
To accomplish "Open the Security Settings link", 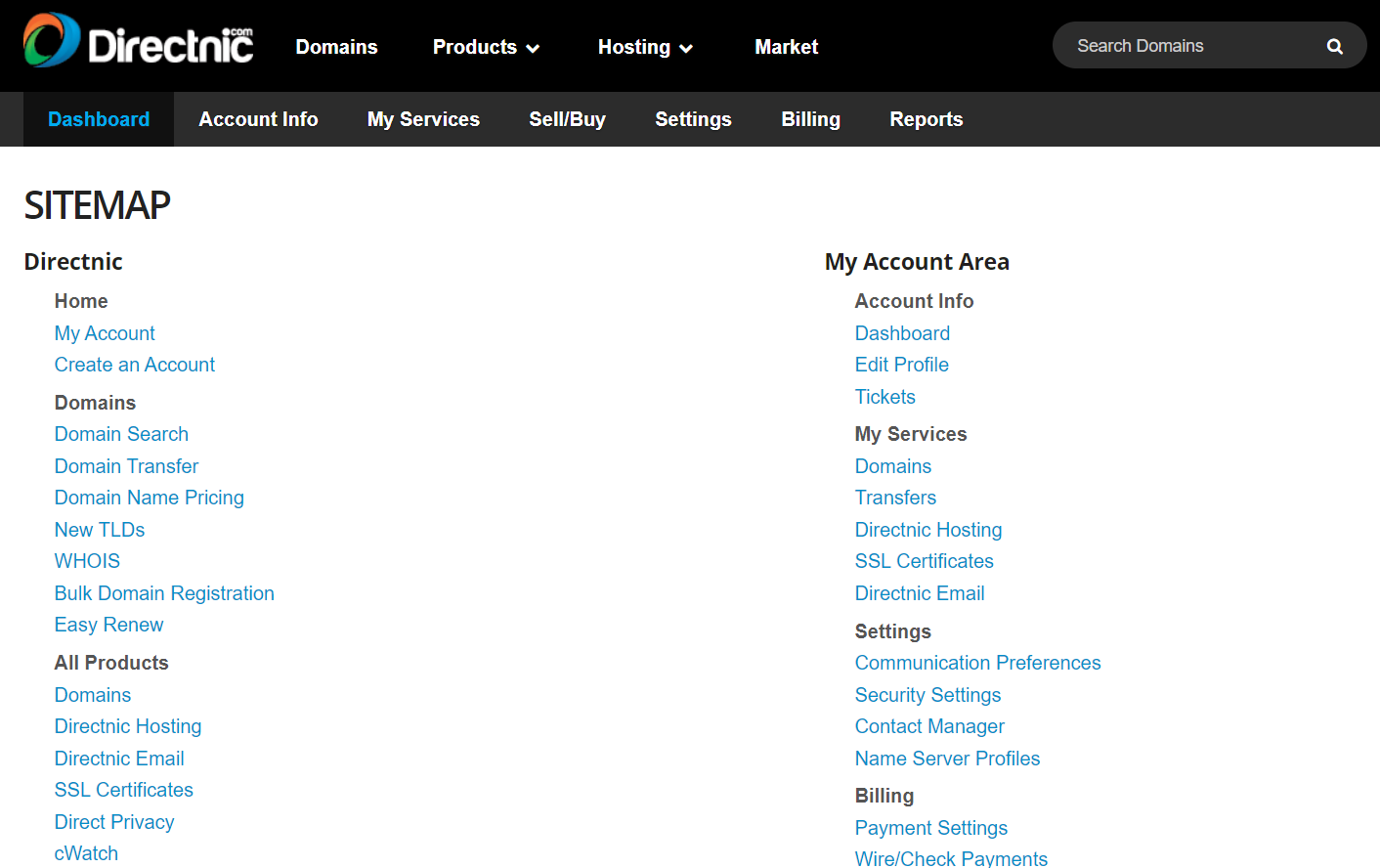I will 927,695.
